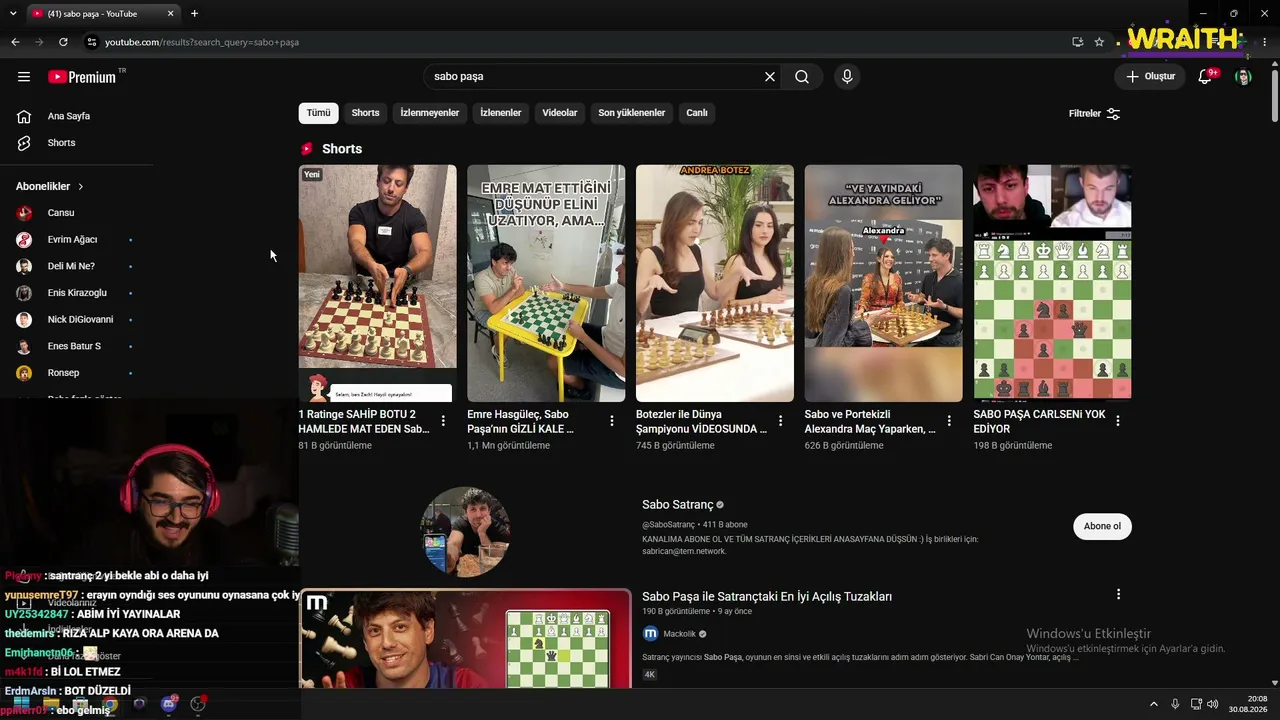Screen dimensions: 1280x720
Task: Select the Son yüklenenler filter chip
Action: pos(632,113)
